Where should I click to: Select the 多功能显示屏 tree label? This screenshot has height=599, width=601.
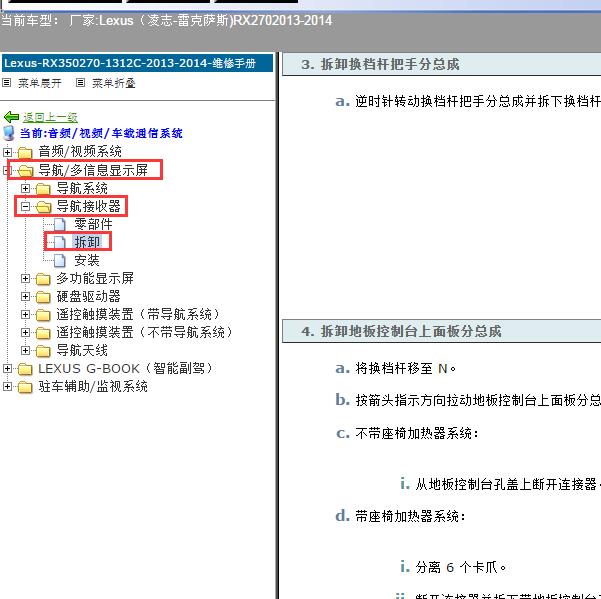(95, 278)
